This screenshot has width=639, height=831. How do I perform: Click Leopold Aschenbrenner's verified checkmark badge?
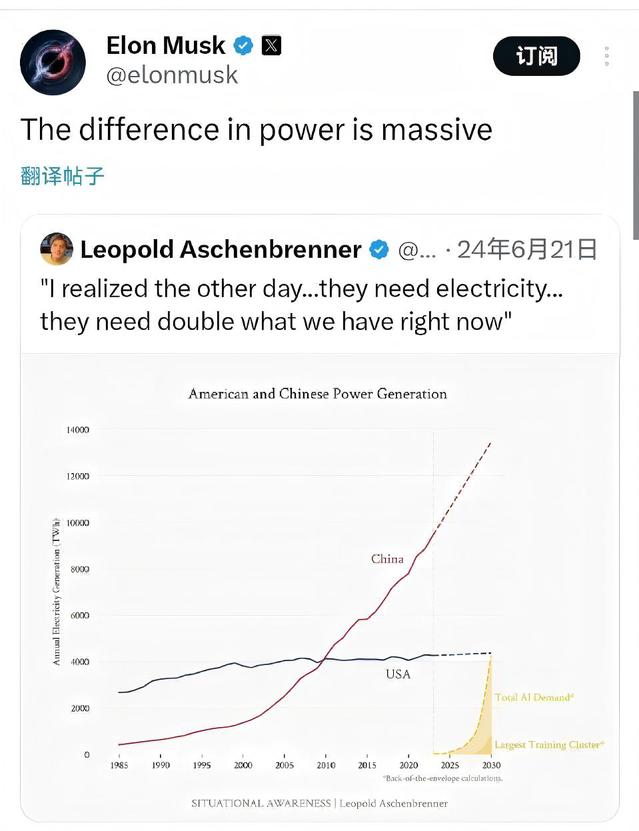(379, 250)
